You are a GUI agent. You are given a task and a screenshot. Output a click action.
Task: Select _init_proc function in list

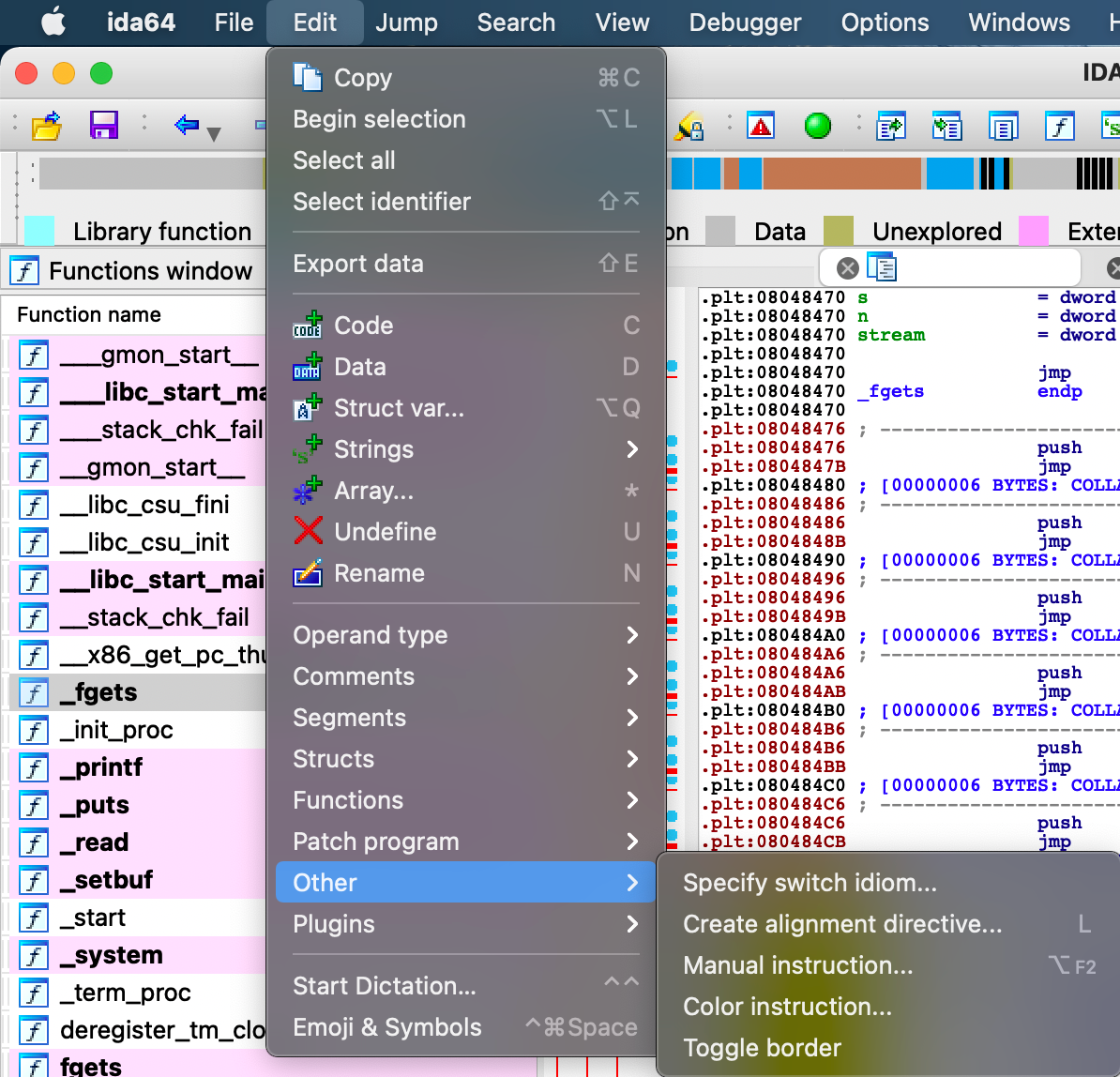[138, 730]
